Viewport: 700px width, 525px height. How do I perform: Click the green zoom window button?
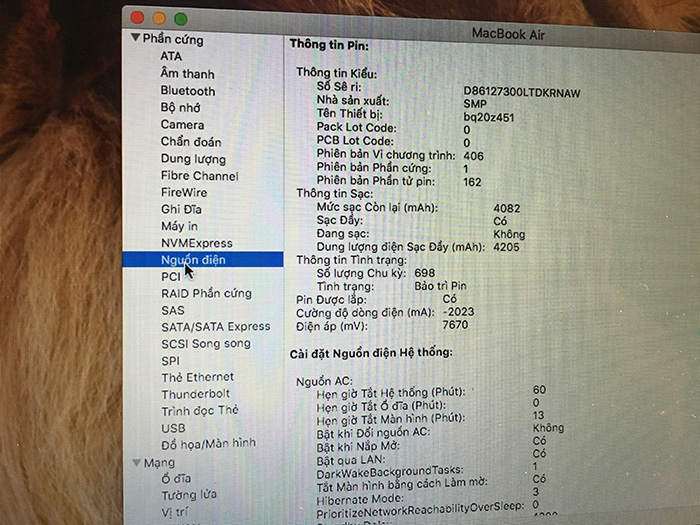click(181, 18)
